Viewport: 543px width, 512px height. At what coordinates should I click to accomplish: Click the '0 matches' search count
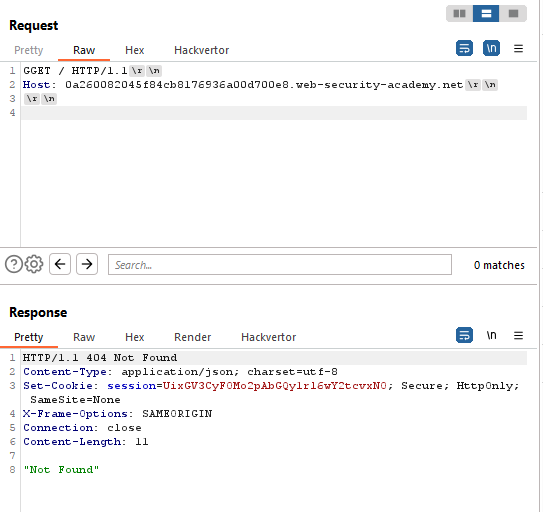click(499, 265)
